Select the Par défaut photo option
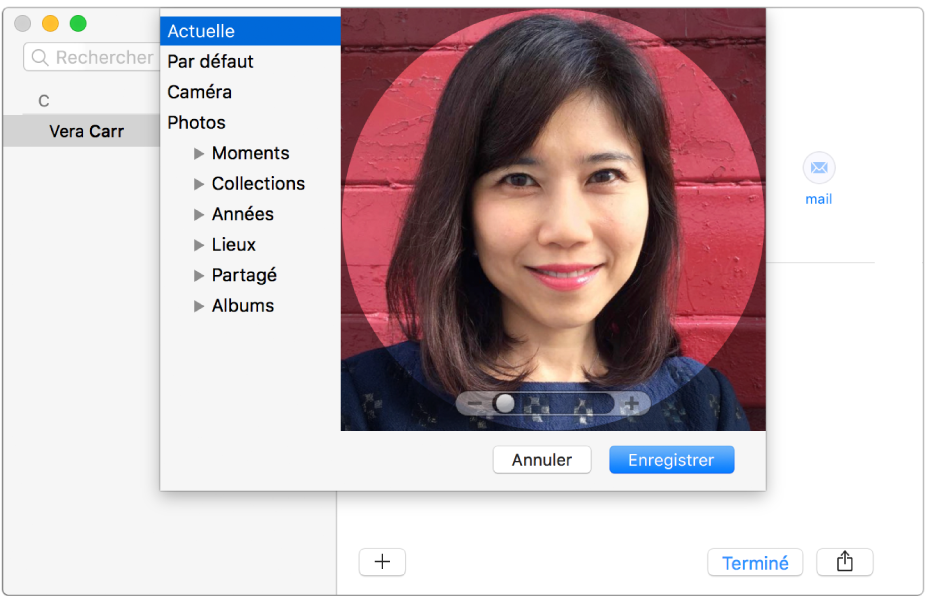This screenshot has height=596, width=931. [x=210, y=60]
